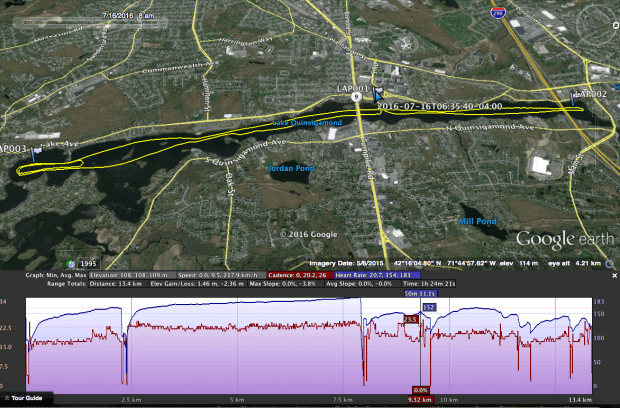Close the elevation profile panel
Screen dimensions: 620x408
click(614, 274)
